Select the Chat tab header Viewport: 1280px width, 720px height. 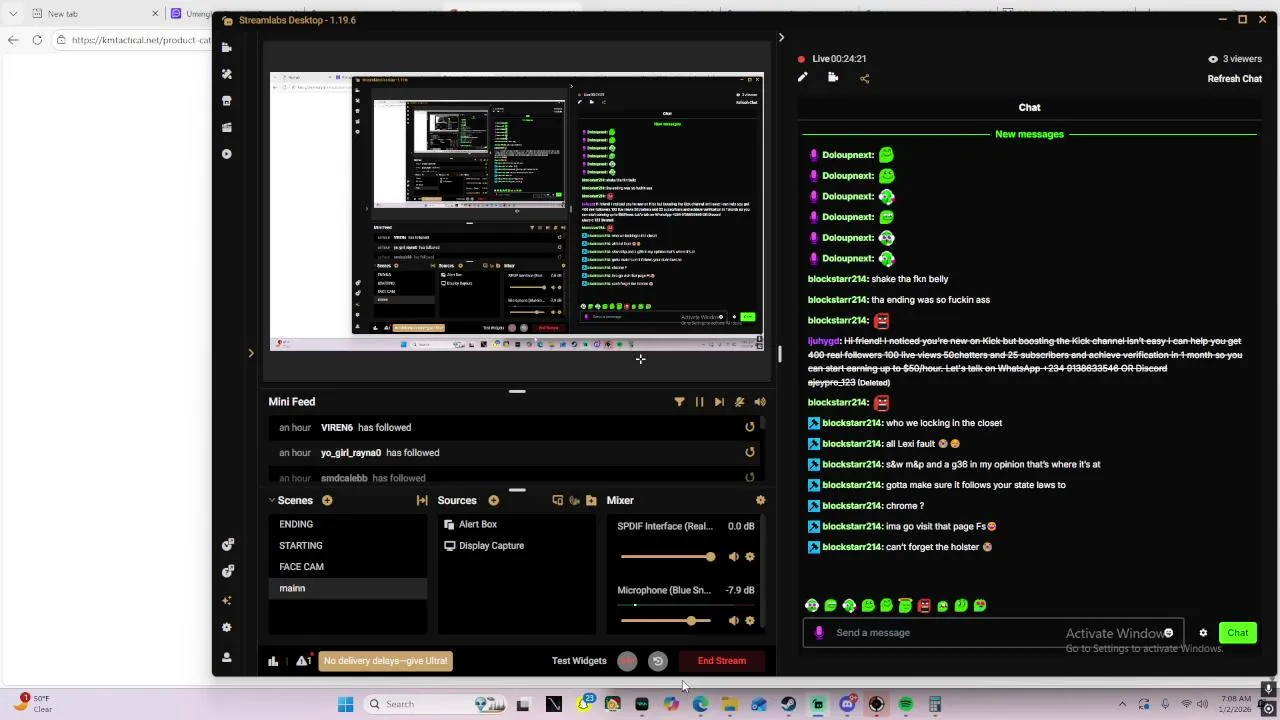click(1029, 107)
